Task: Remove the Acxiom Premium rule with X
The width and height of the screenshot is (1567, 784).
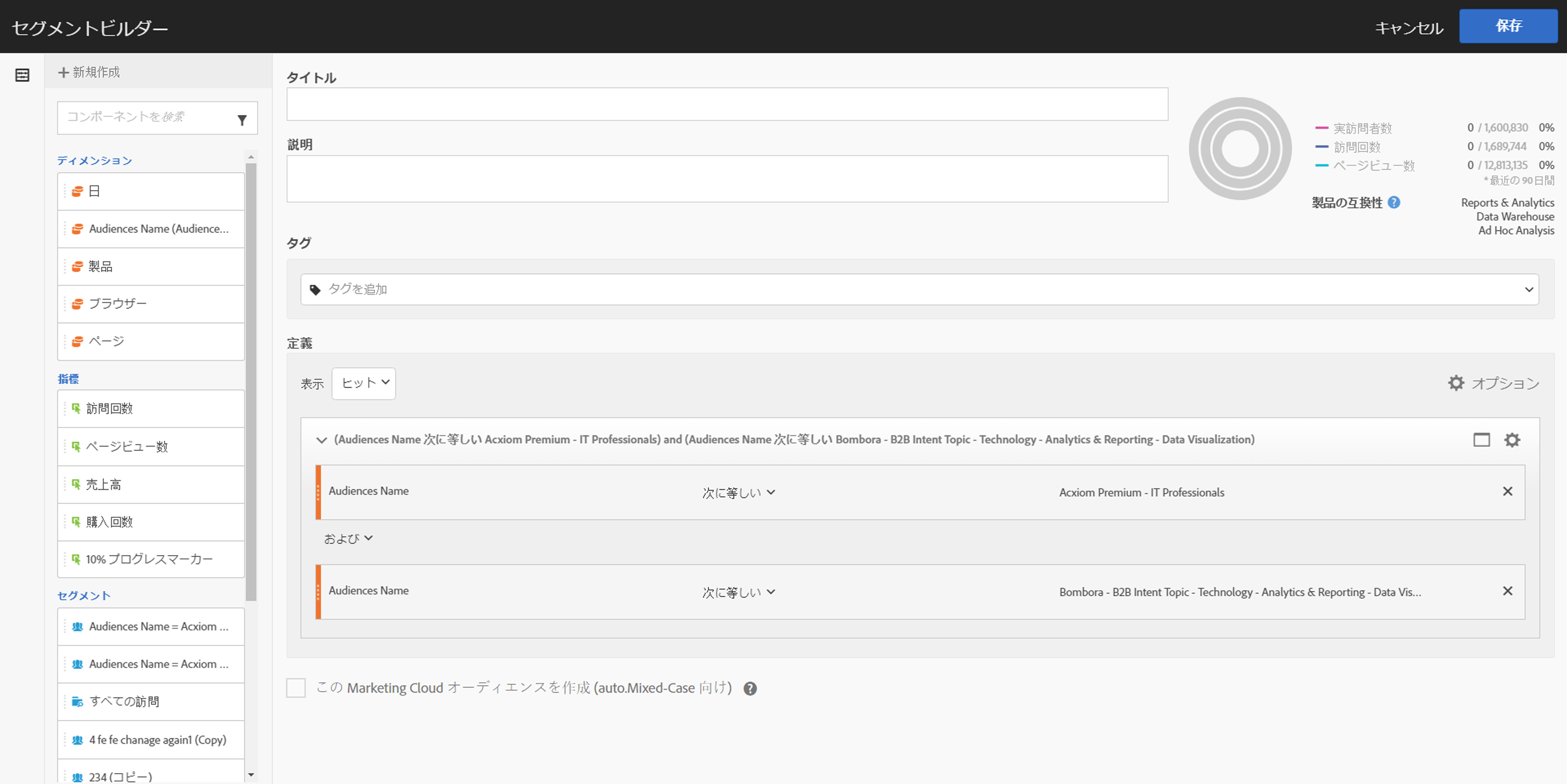Action: pos(1508,491)
